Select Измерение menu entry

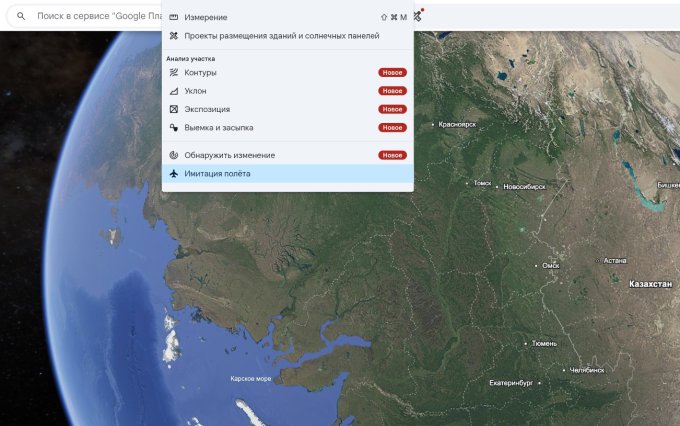(288, 17)
